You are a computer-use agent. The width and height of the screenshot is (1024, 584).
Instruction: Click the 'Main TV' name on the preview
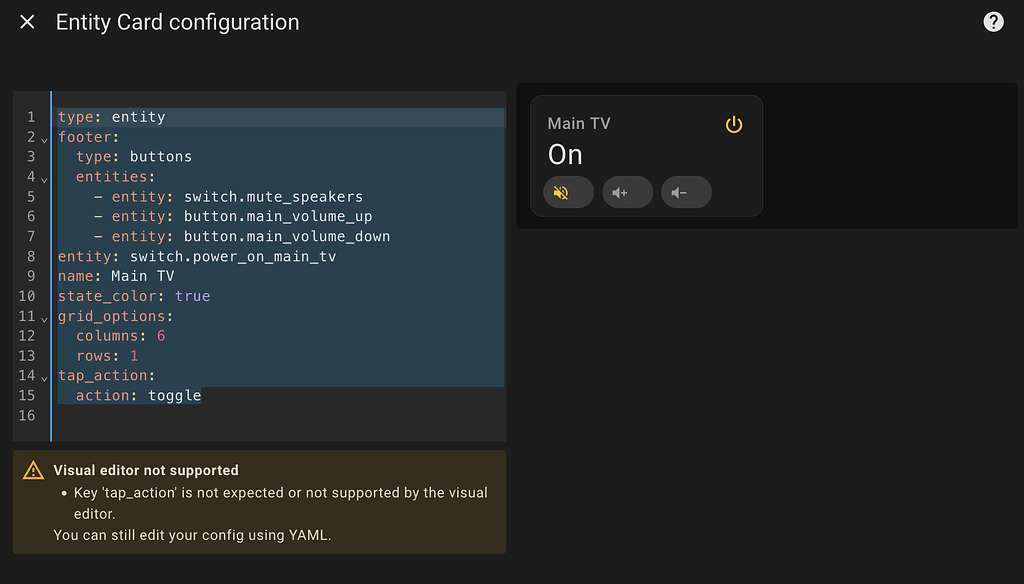(578, 123)
